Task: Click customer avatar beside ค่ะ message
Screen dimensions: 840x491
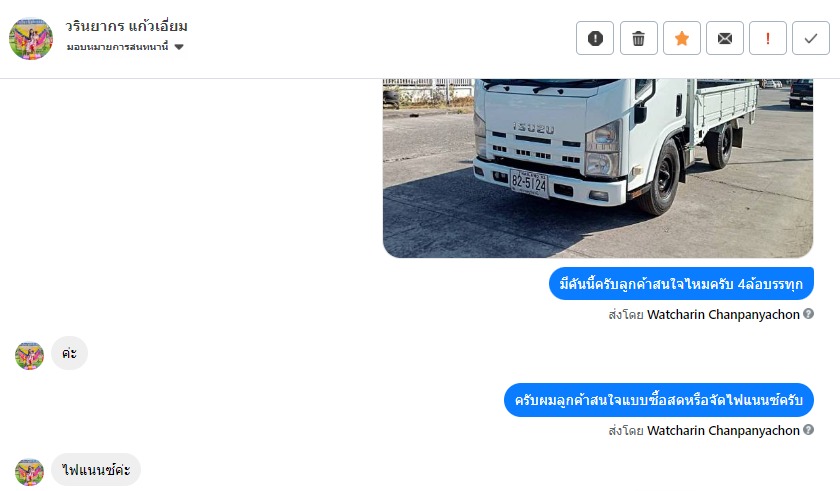Action: click(x=29, y=356)
